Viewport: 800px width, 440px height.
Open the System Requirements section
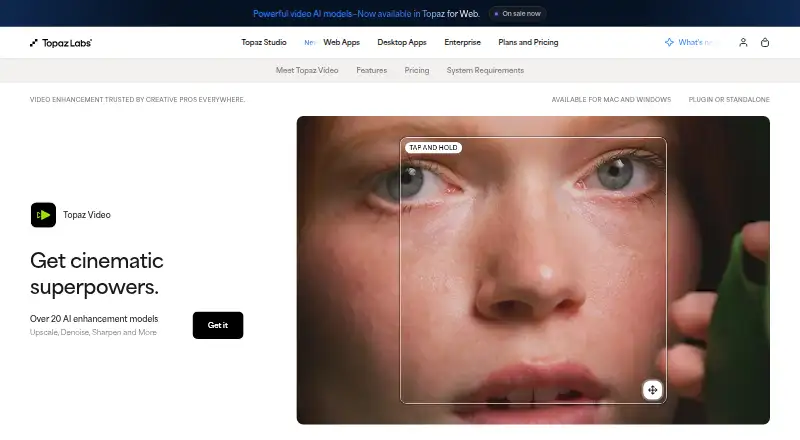click(485, 70)
